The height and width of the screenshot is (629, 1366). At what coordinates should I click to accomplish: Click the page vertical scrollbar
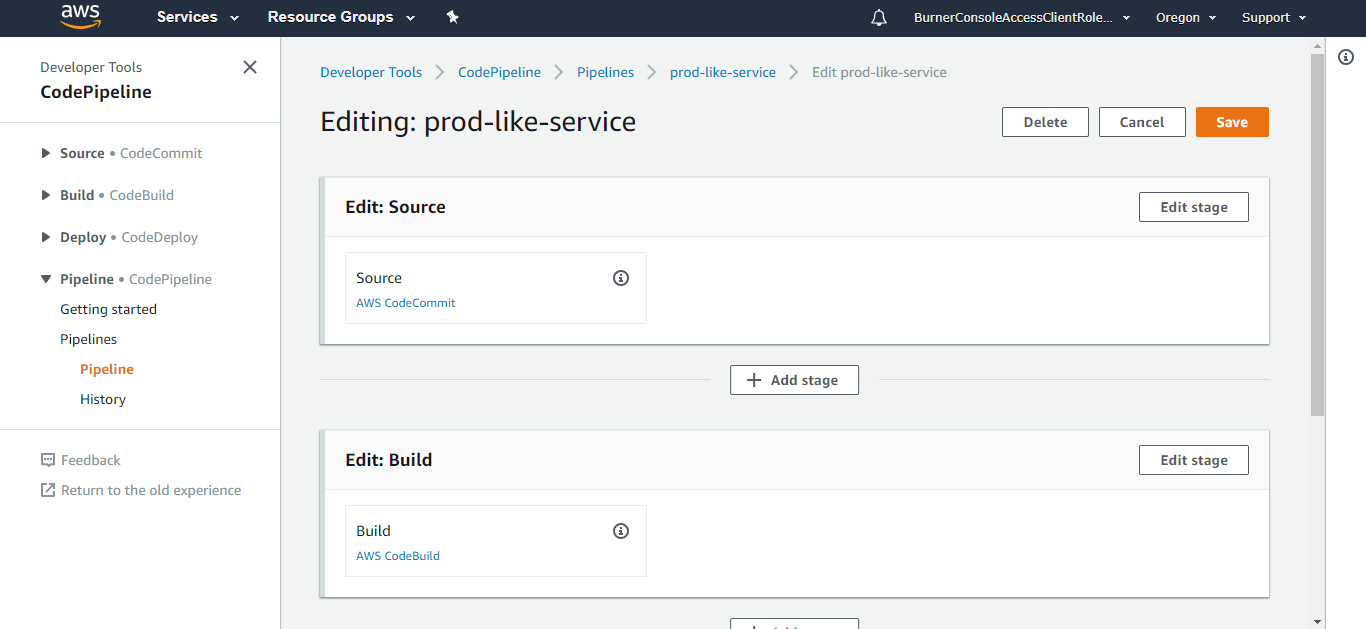coord(1318,235)
